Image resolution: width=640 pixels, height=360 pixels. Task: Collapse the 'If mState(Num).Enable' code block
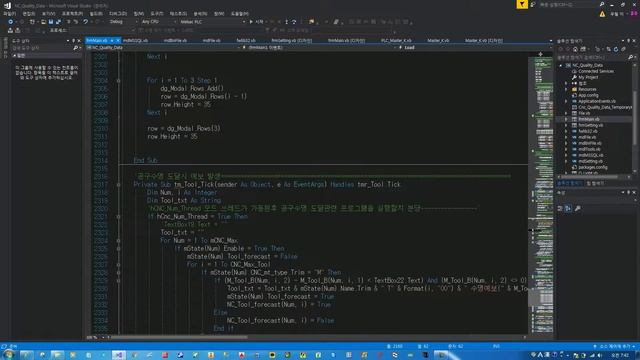[x=118, y=249]
